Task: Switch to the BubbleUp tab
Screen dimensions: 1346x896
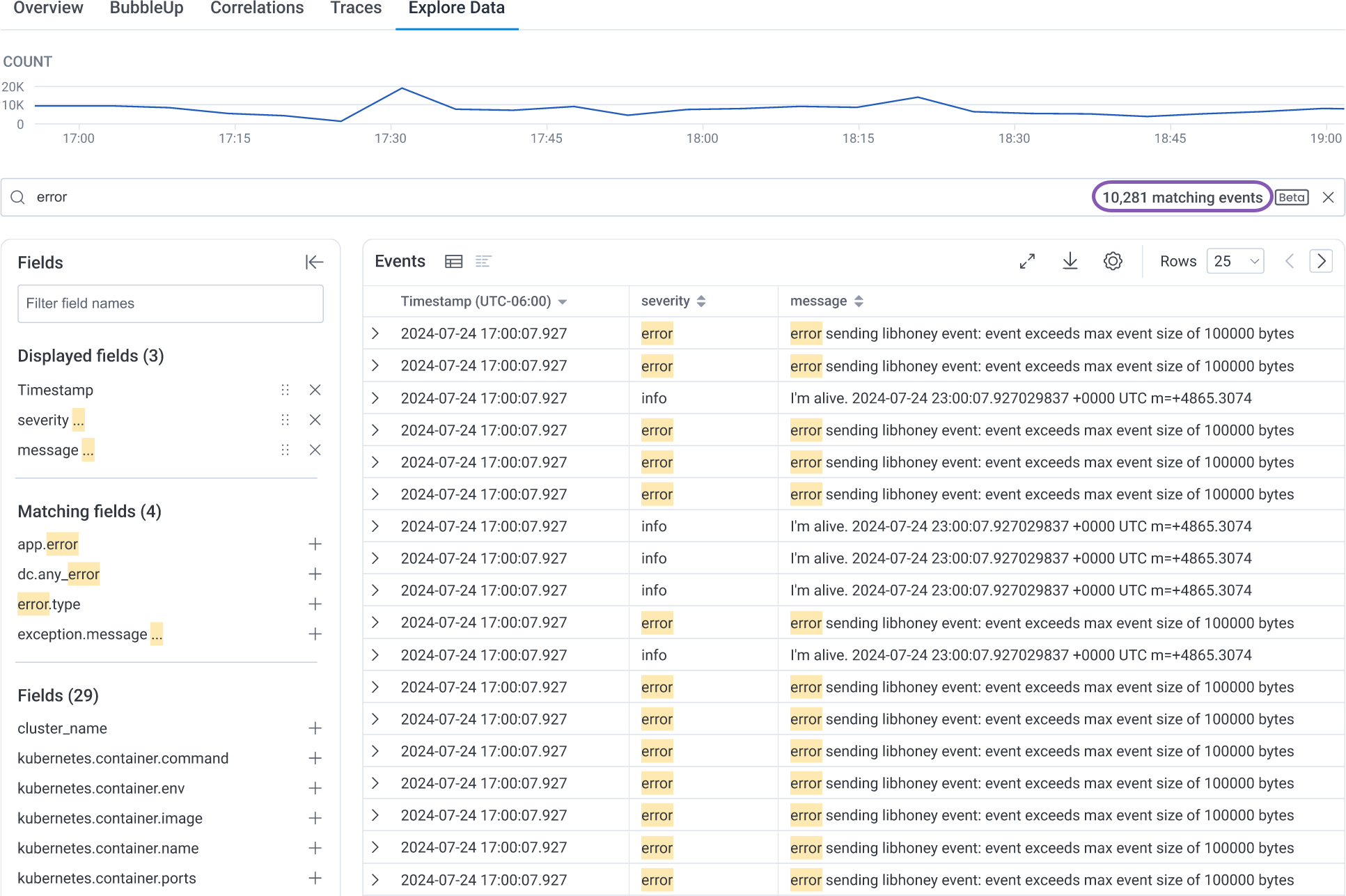Action: [146, 8]
